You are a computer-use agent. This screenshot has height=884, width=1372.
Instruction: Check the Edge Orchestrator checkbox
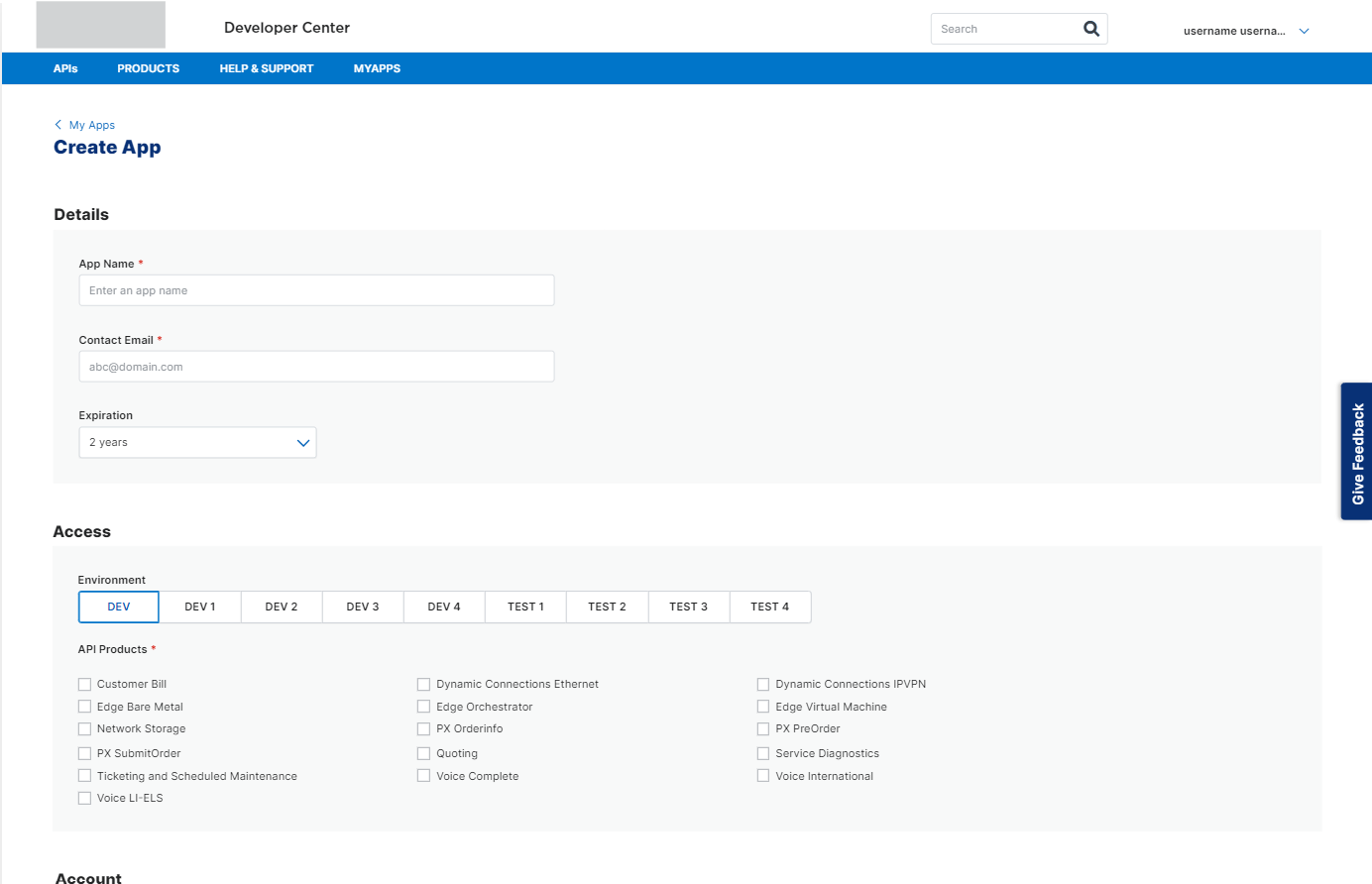[423, 707]
